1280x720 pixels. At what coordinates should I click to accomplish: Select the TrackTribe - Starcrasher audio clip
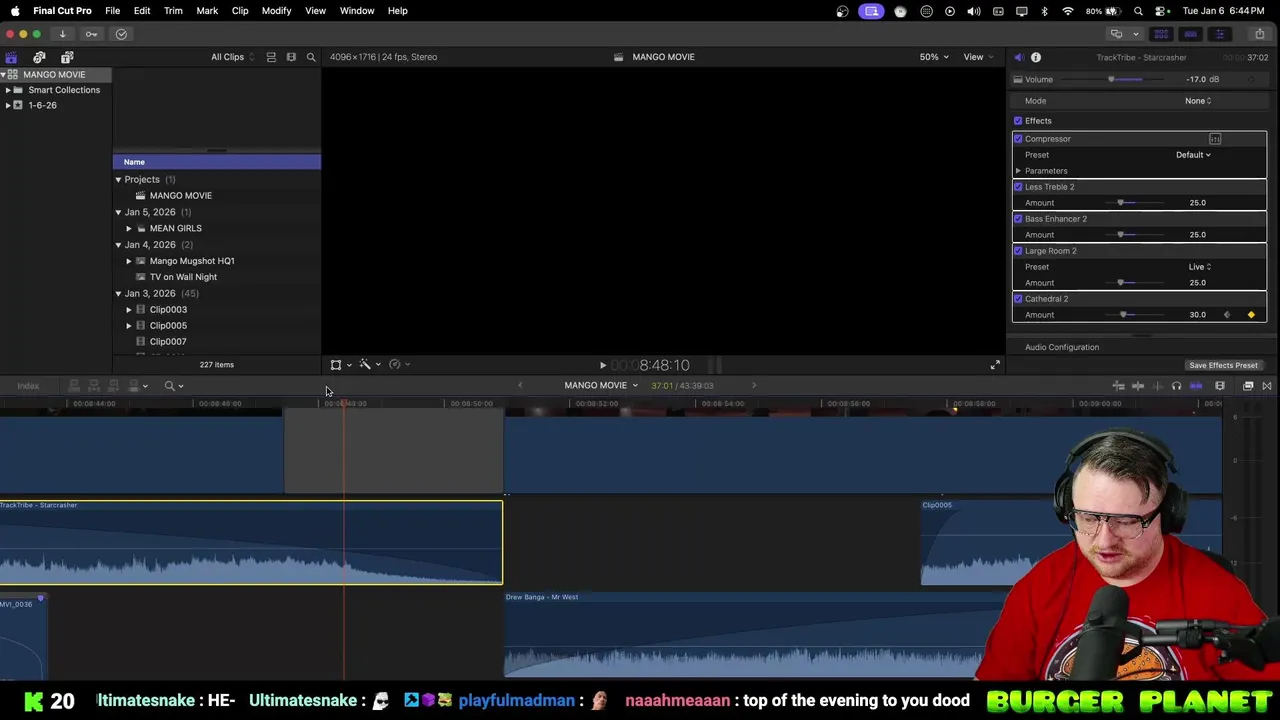pyautogui.click(x=251, y=542)
